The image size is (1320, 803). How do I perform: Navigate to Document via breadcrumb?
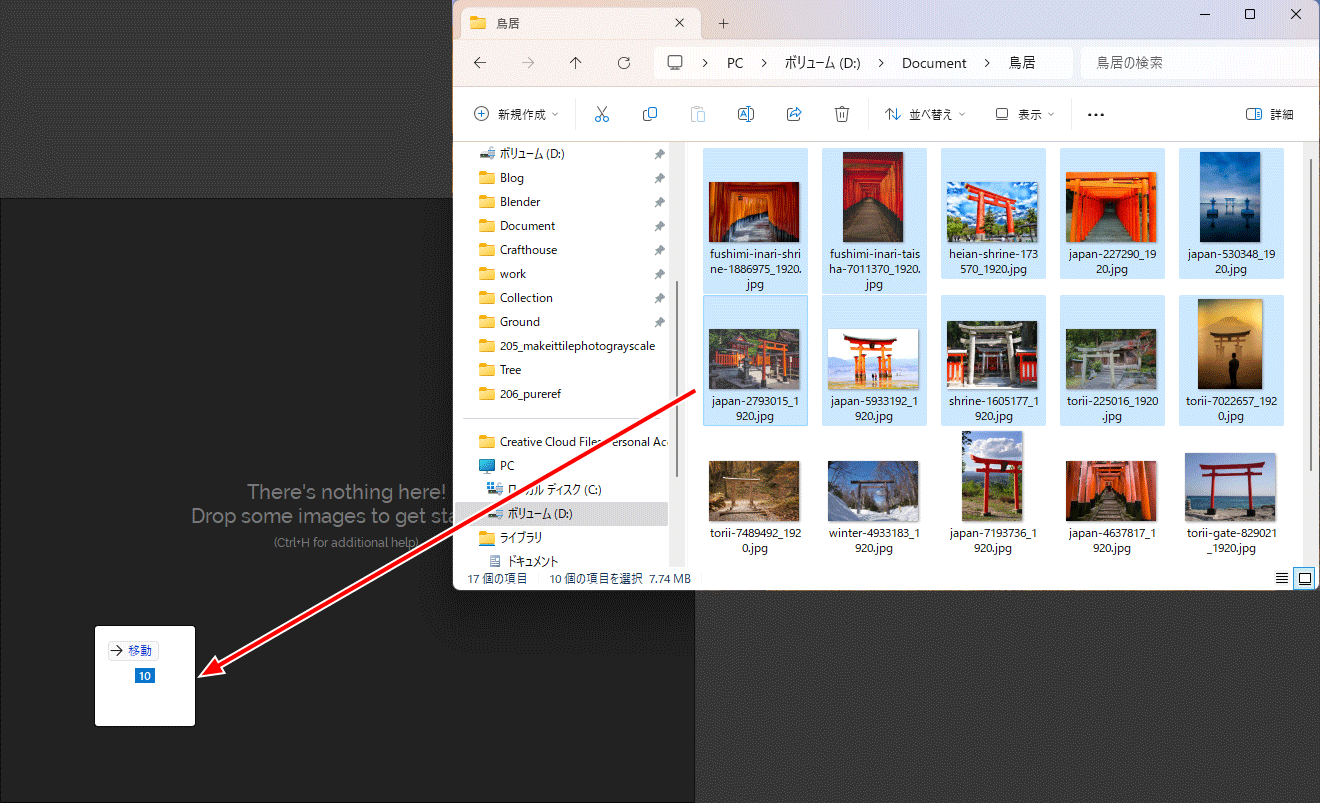click(933, 62)
